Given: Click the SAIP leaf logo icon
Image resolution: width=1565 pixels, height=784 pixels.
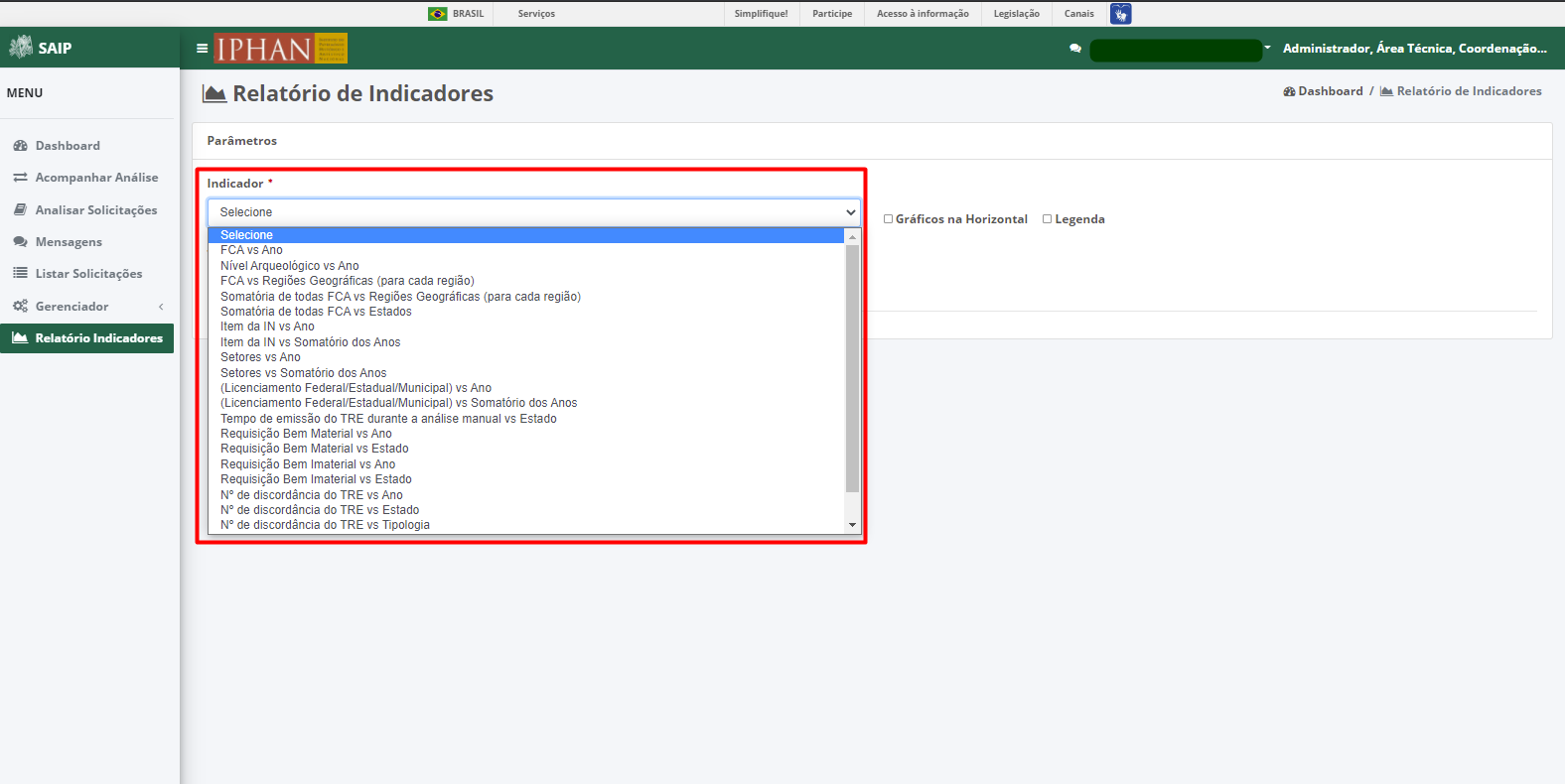Looking at the screenshot, I should tap(21, 47).
